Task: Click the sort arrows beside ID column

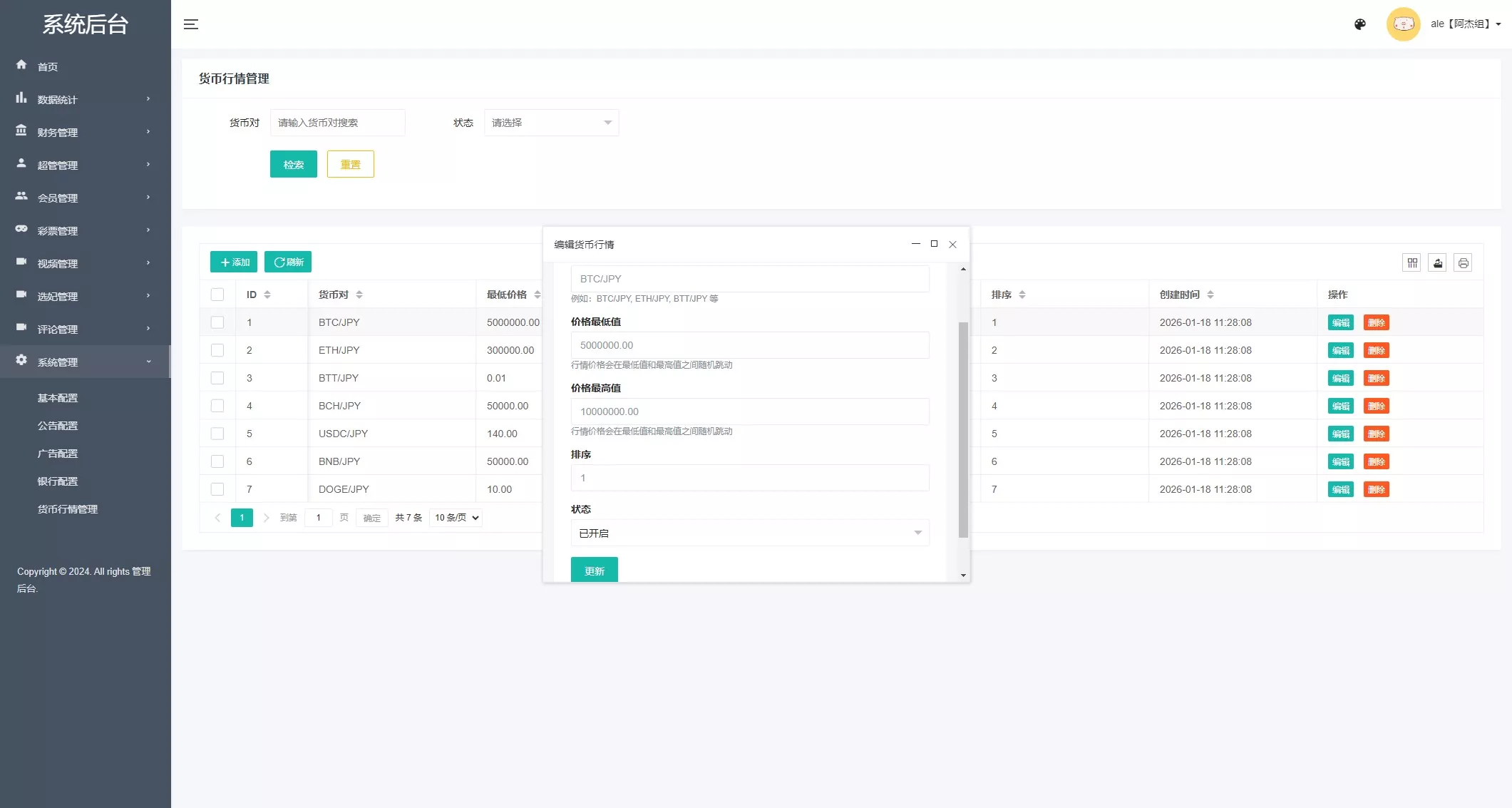Action: click(267, 295)
